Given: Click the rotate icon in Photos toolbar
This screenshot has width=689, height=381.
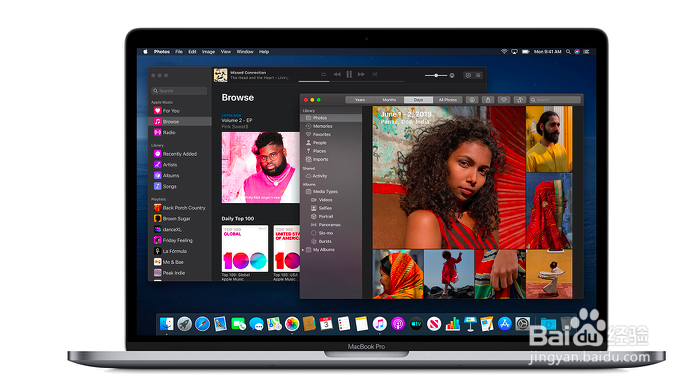Looking at the screenshot, I should [520, 100].
